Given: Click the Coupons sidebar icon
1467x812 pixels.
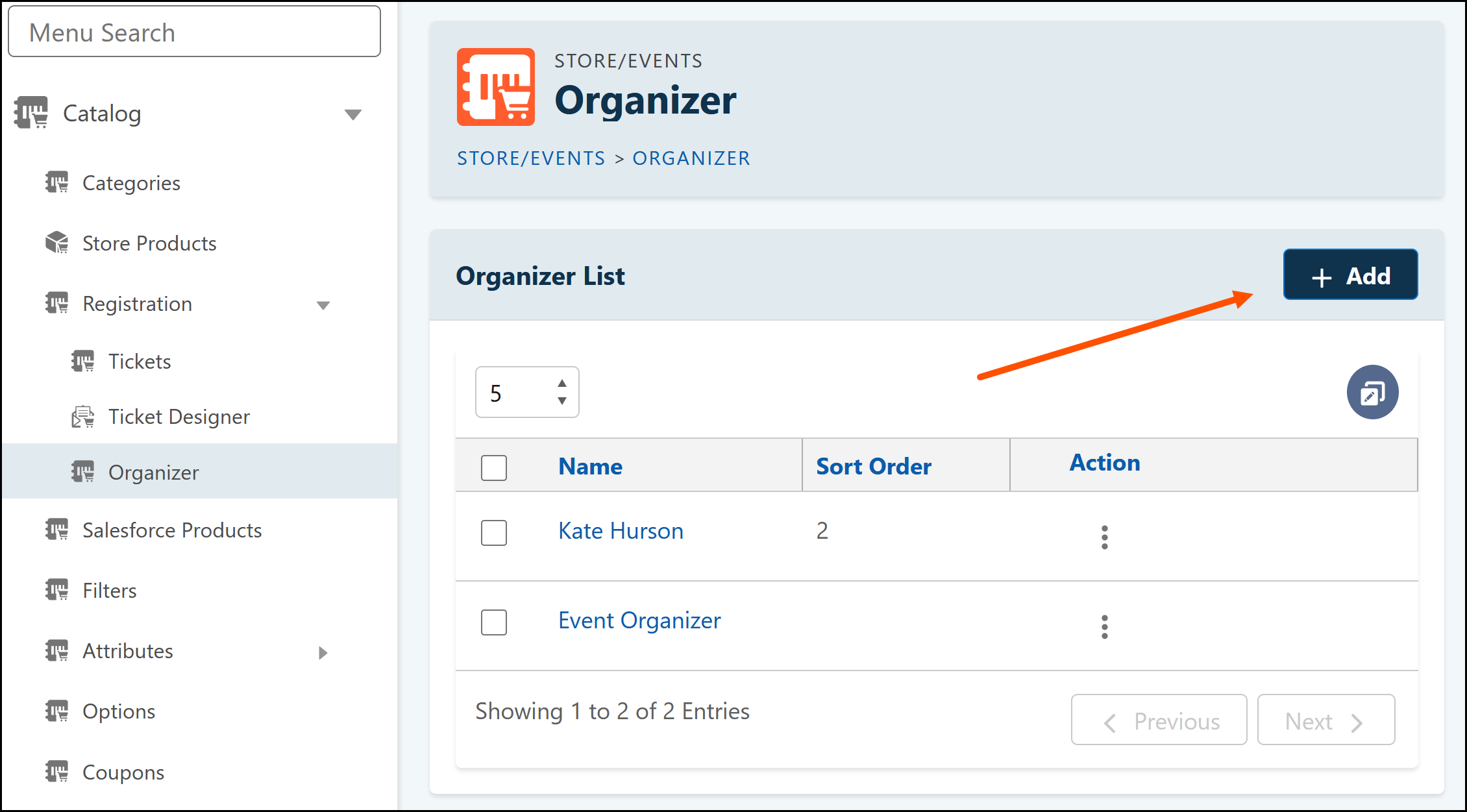Looking at the screenshot, I should [x=56, y=772].
